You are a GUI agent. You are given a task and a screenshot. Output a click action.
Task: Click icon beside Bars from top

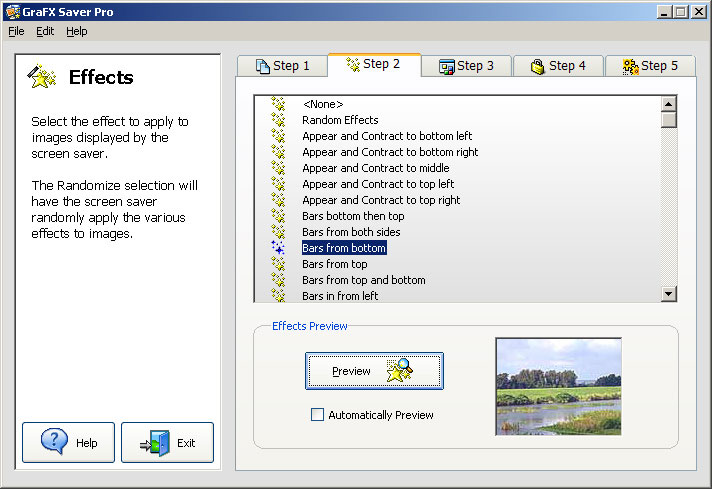coord(278,264)
